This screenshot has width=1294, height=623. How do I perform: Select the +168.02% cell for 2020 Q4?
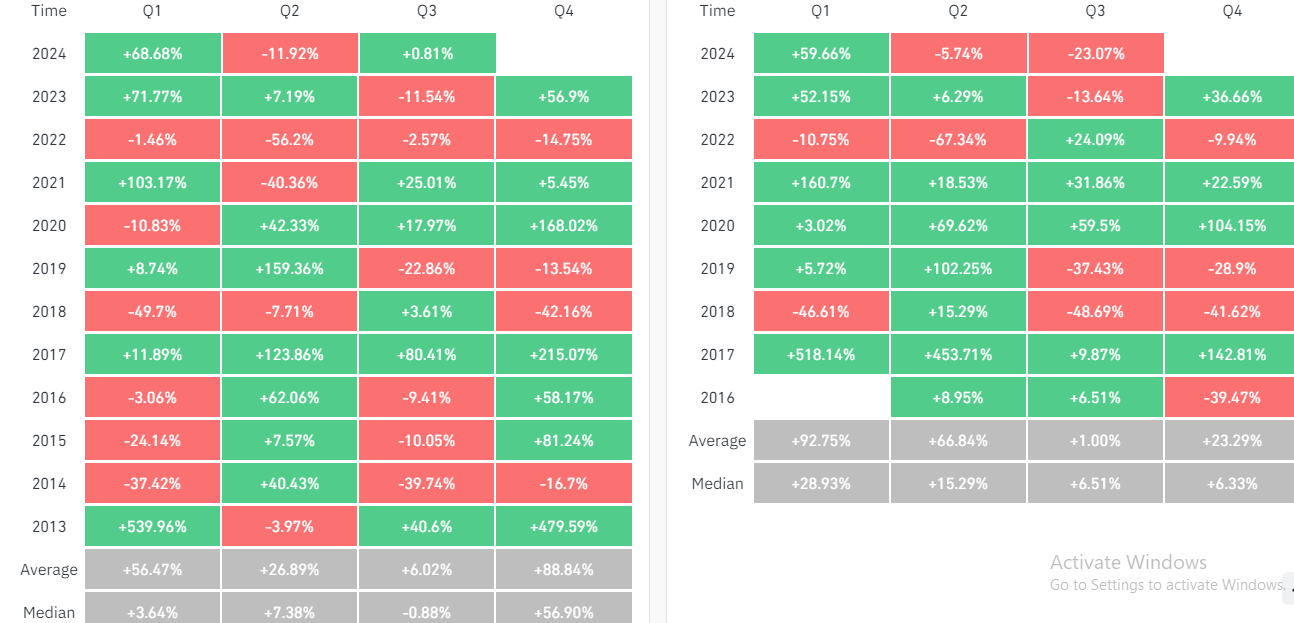pos(564,226)
